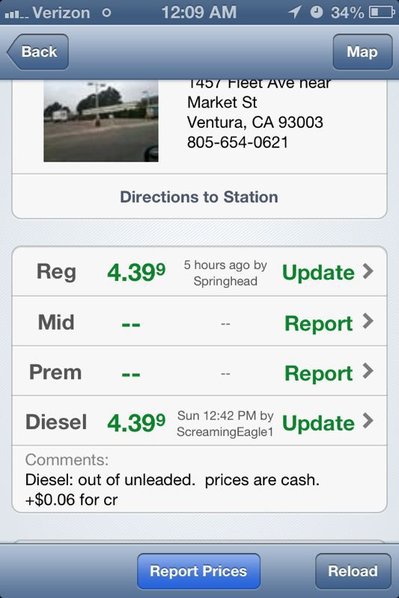
Task: Open the Map view
Action: (x=362, y=52)
